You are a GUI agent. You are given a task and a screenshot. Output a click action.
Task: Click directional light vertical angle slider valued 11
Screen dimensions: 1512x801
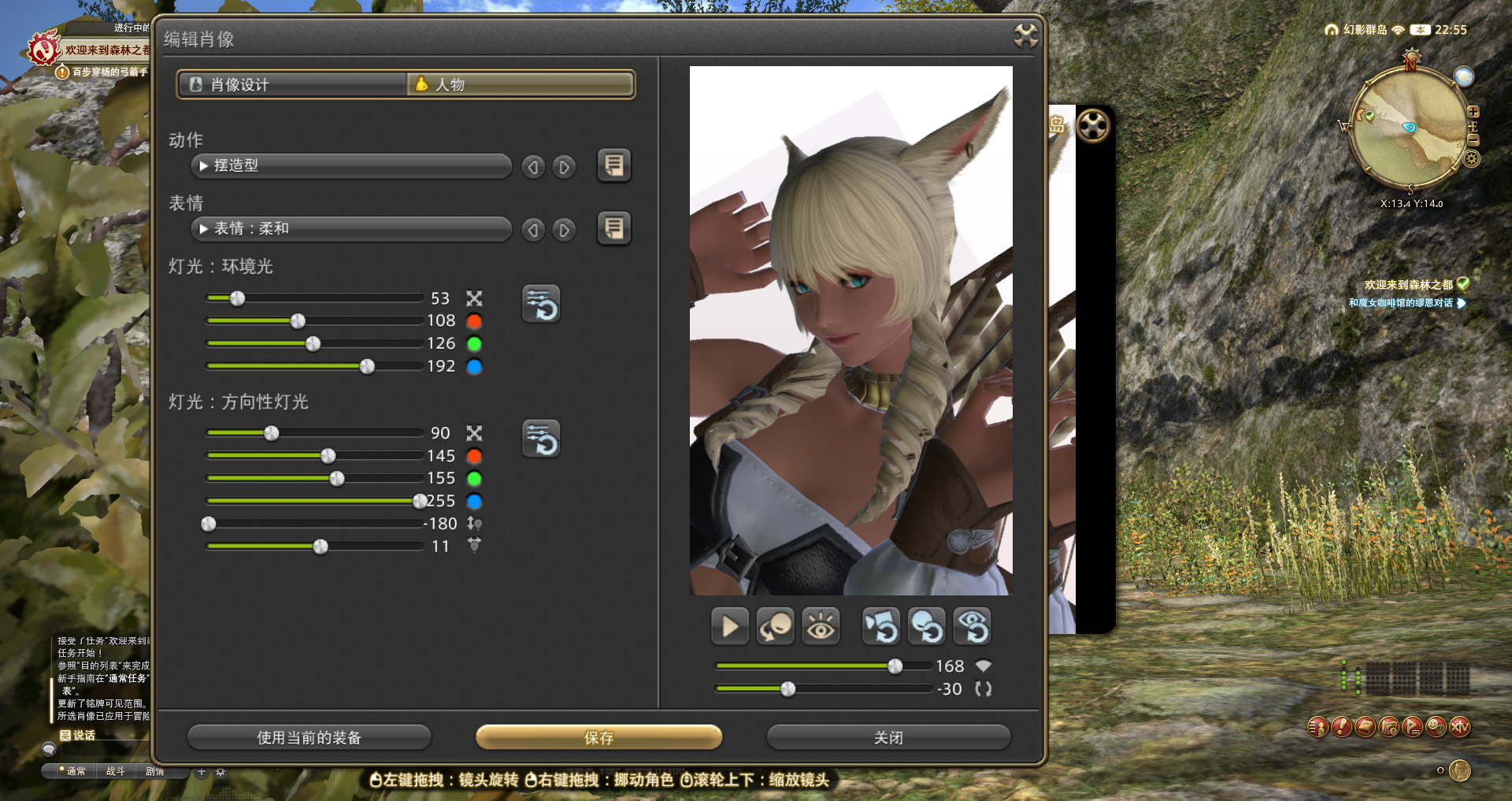(x=315, y=547)
